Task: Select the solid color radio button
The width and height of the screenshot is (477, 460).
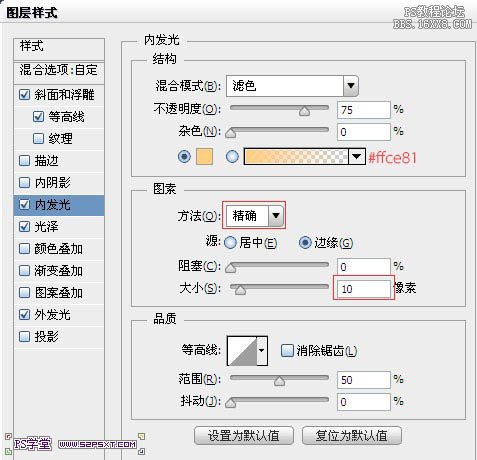Action: coord(185,156)
